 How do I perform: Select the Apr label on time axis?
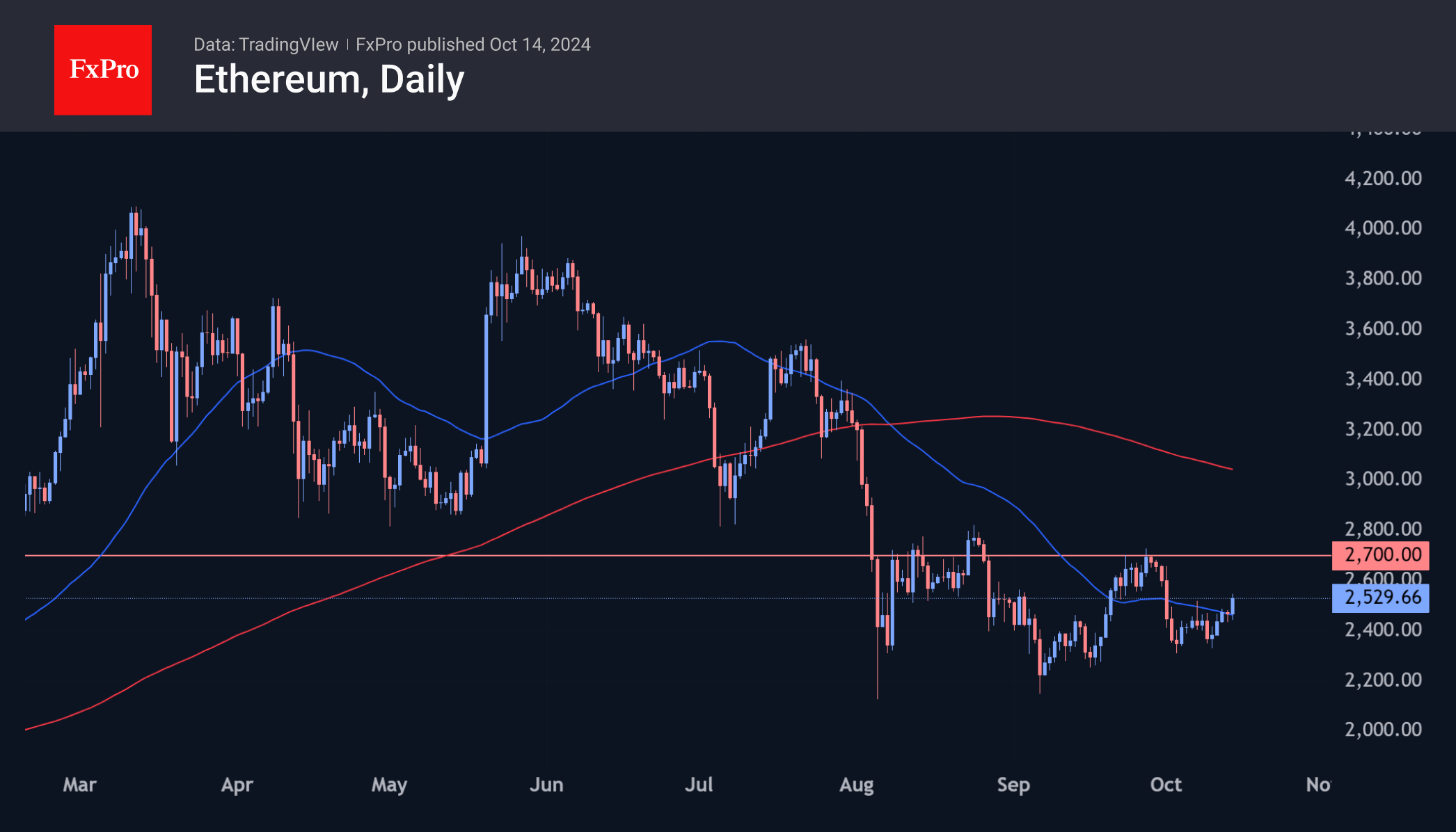pos(237,785)
